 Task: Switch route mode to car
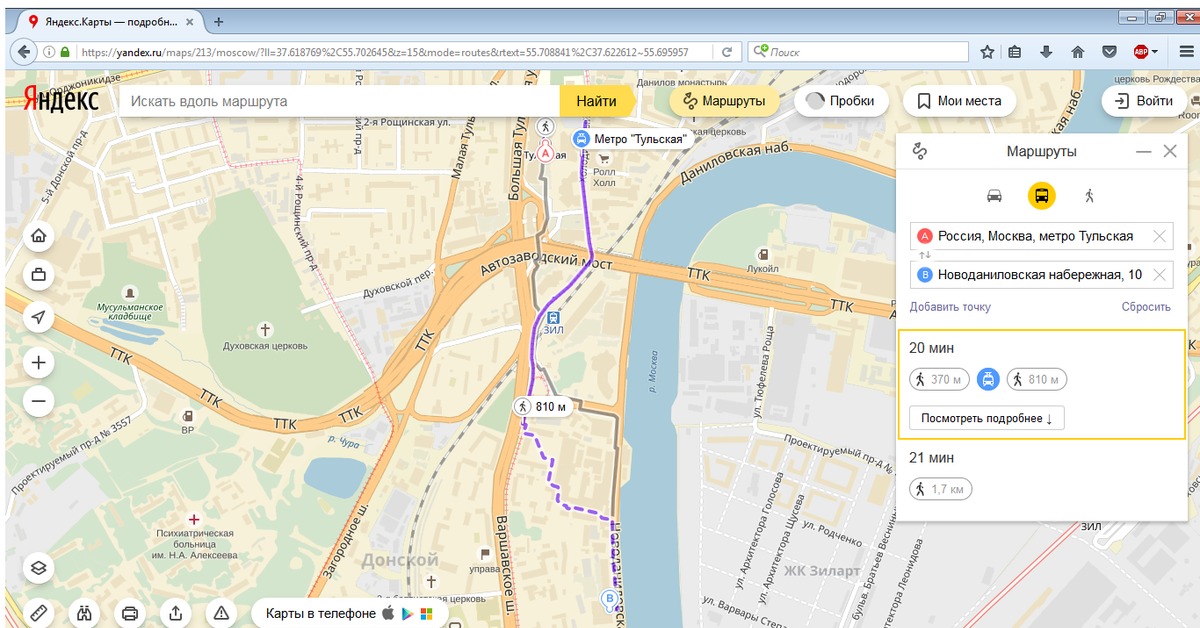994,196
